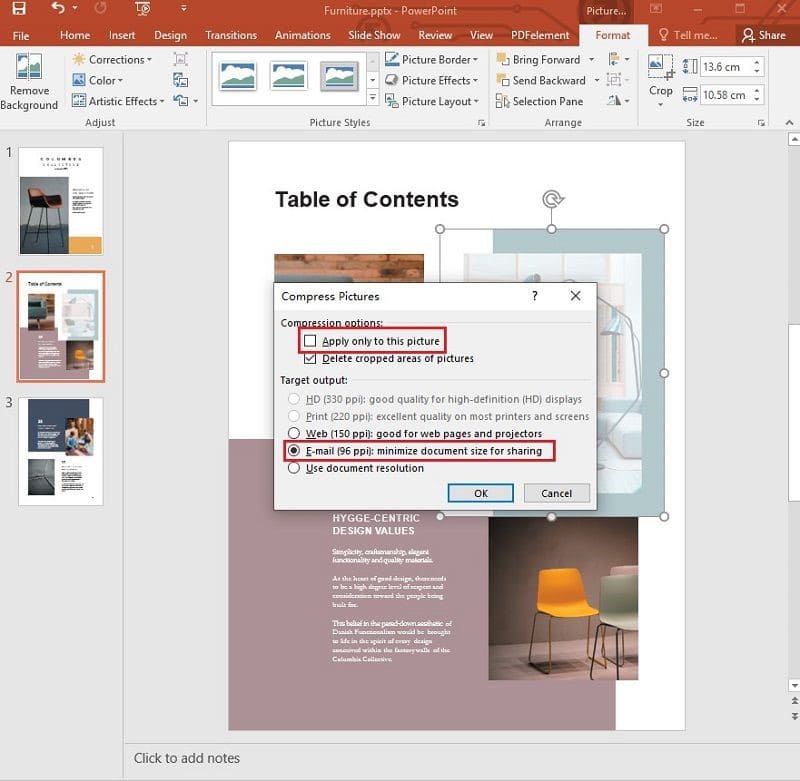Screen dimensions: 800x781
Task: Switch to the Home tab
Action: coord(74,35)
